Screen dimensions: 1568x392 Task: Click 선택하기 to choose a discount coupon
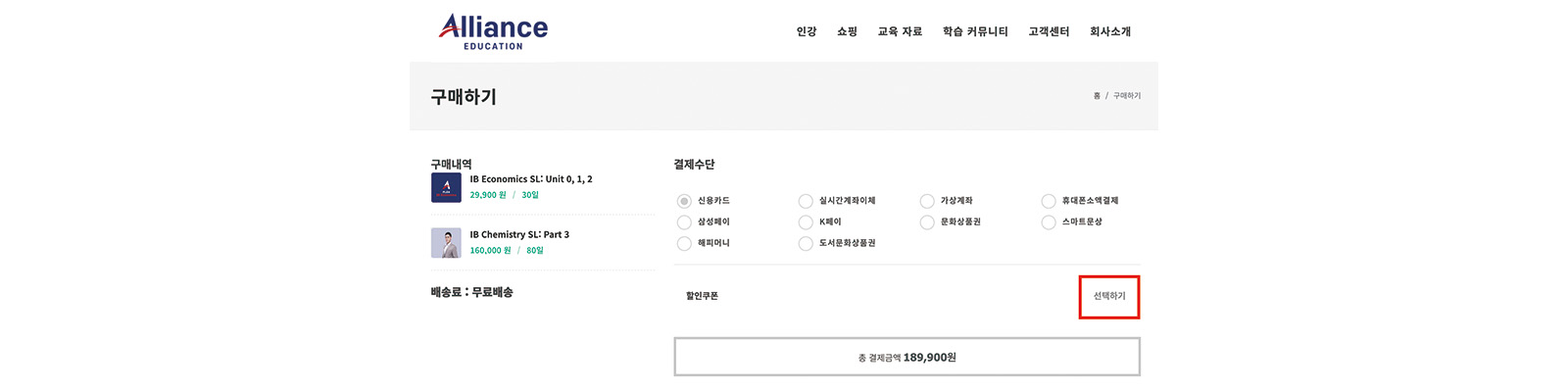pyautogui.click(x=1109, y=296)
